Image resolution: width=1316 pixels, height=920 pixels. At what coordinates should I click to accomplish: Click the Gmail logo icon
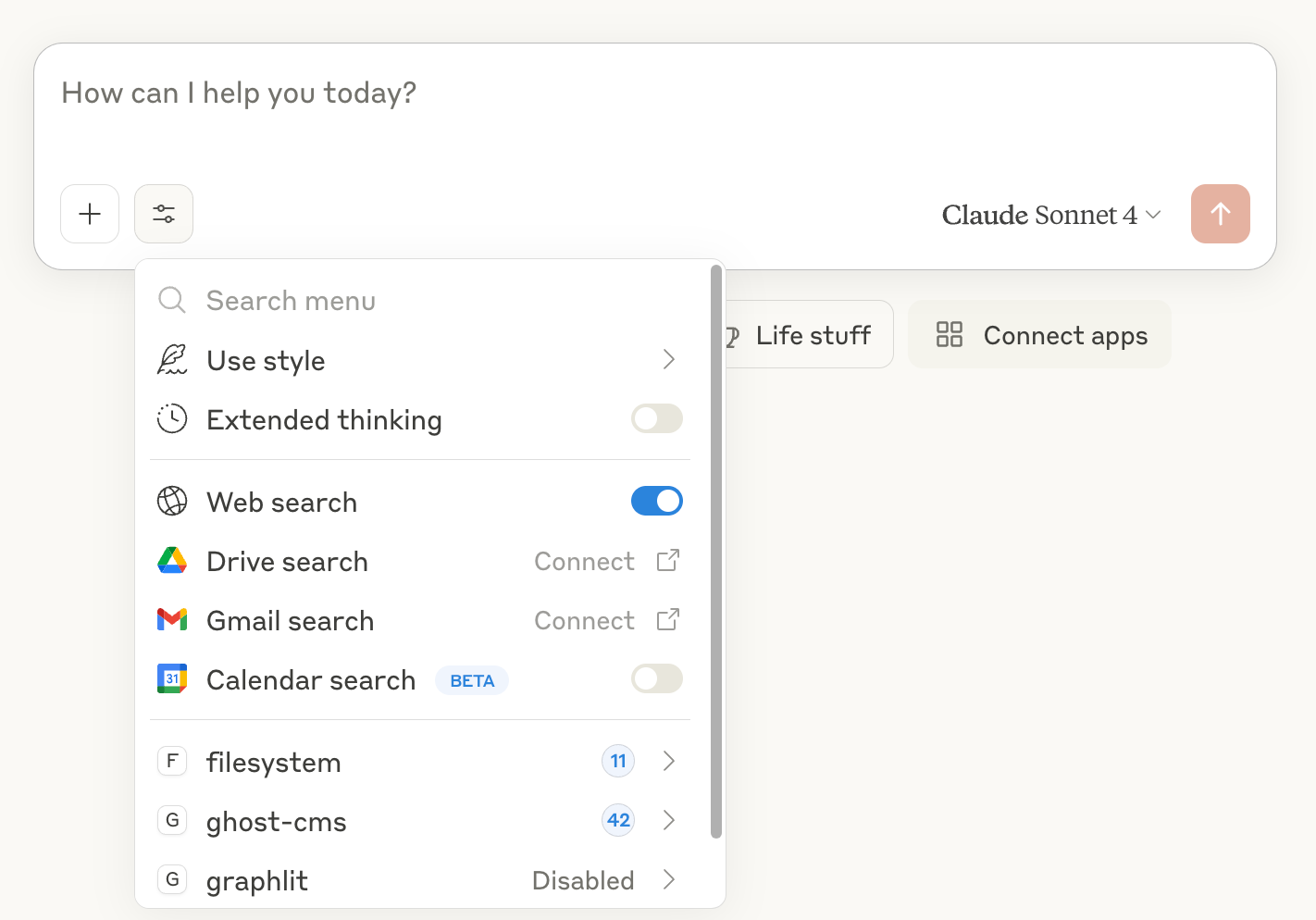click(x=172, y=619)
